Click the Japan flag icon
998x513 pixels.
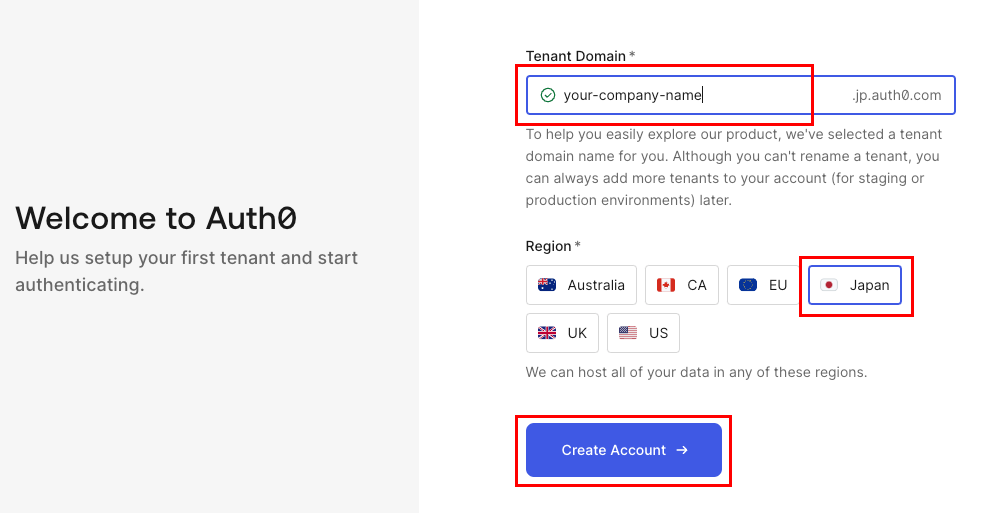coord(829,285)
